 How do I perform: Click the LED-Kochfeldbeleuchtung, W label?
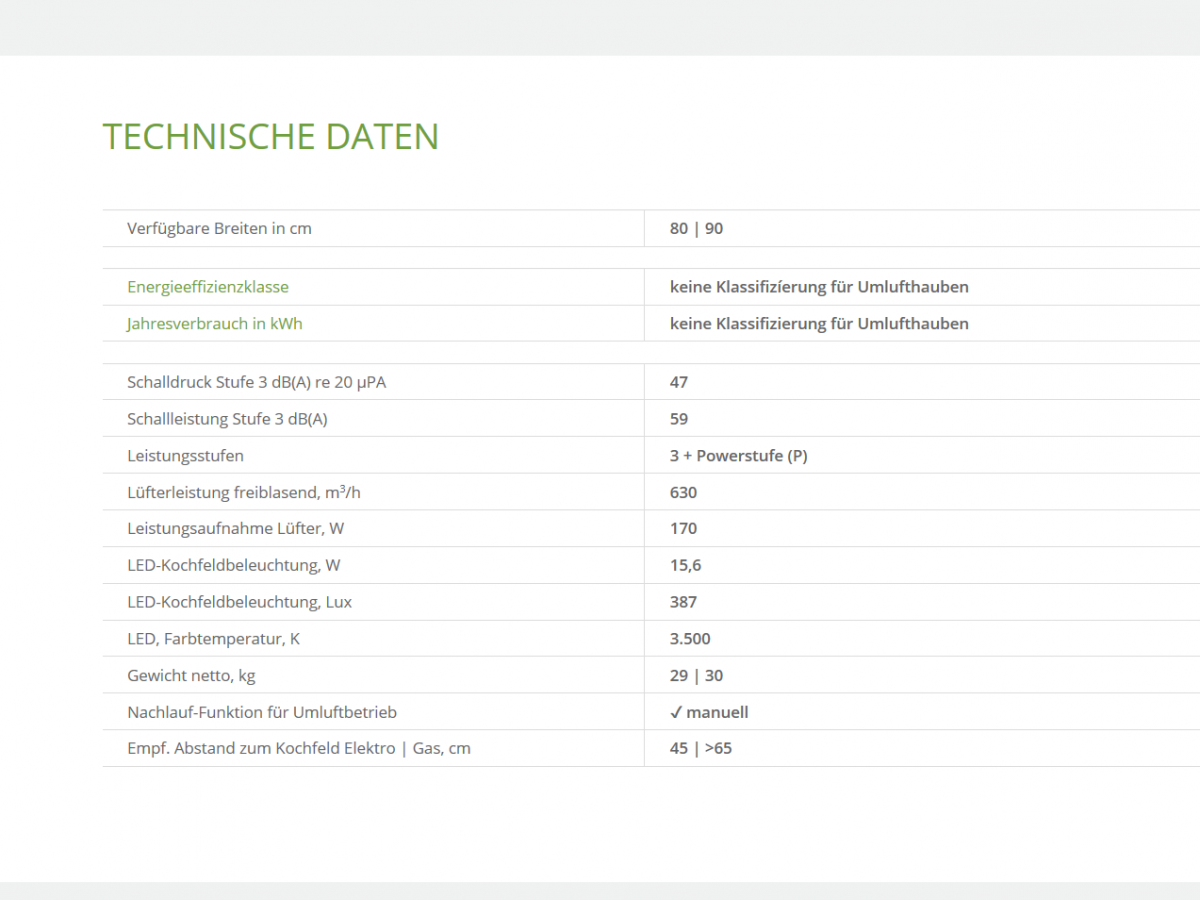pos(233,565)
